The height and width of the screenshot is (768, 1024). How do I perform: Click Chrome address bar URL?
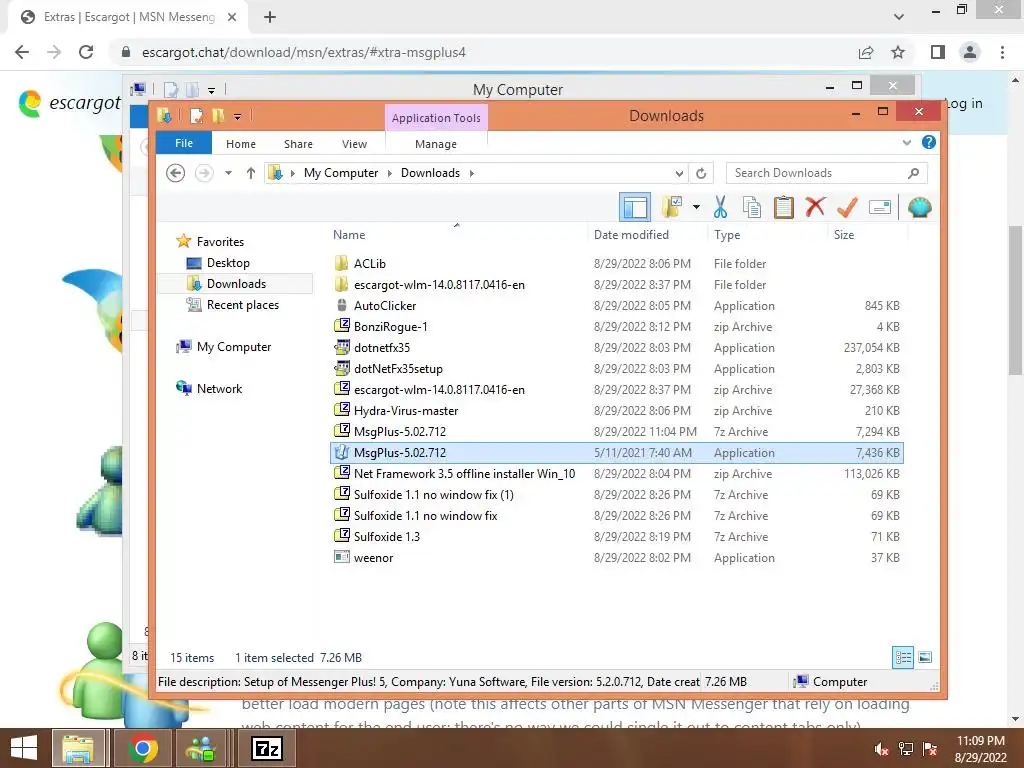304,52
